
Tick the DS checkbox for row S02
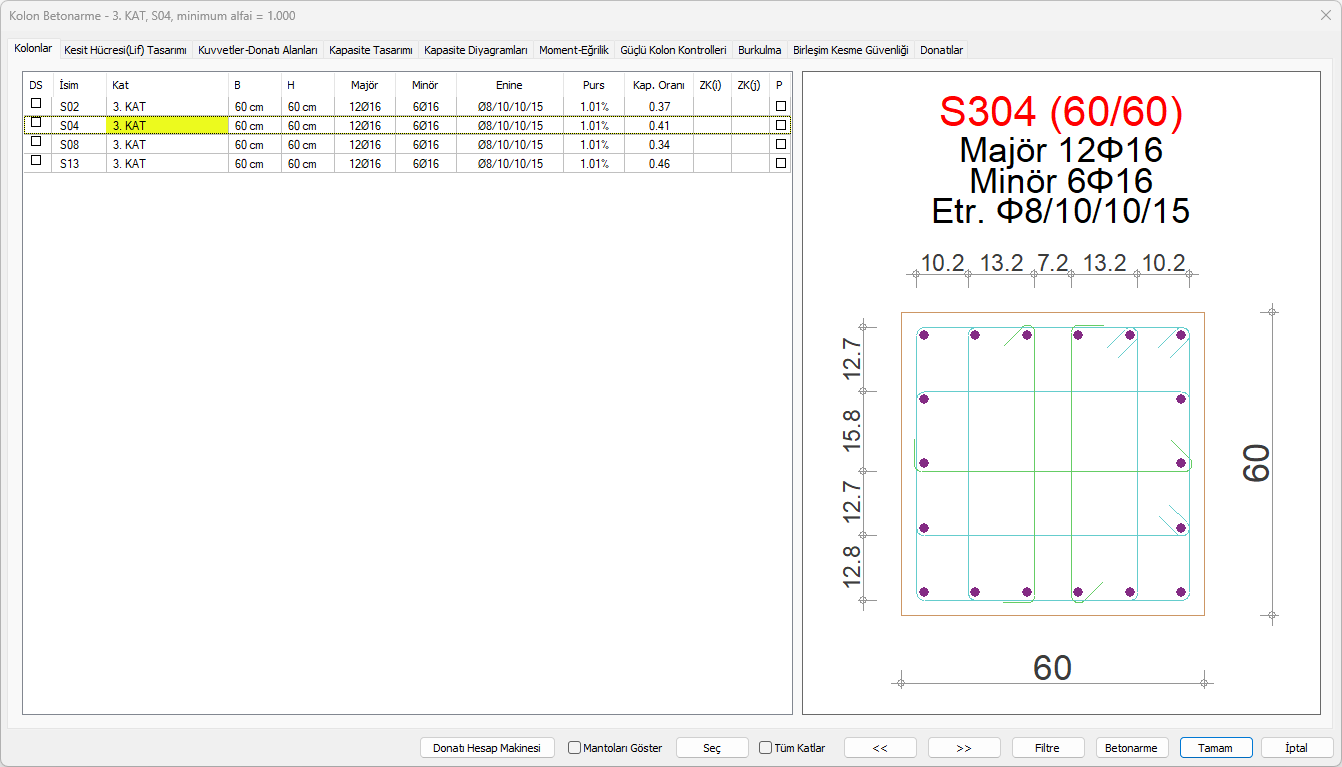36,103
